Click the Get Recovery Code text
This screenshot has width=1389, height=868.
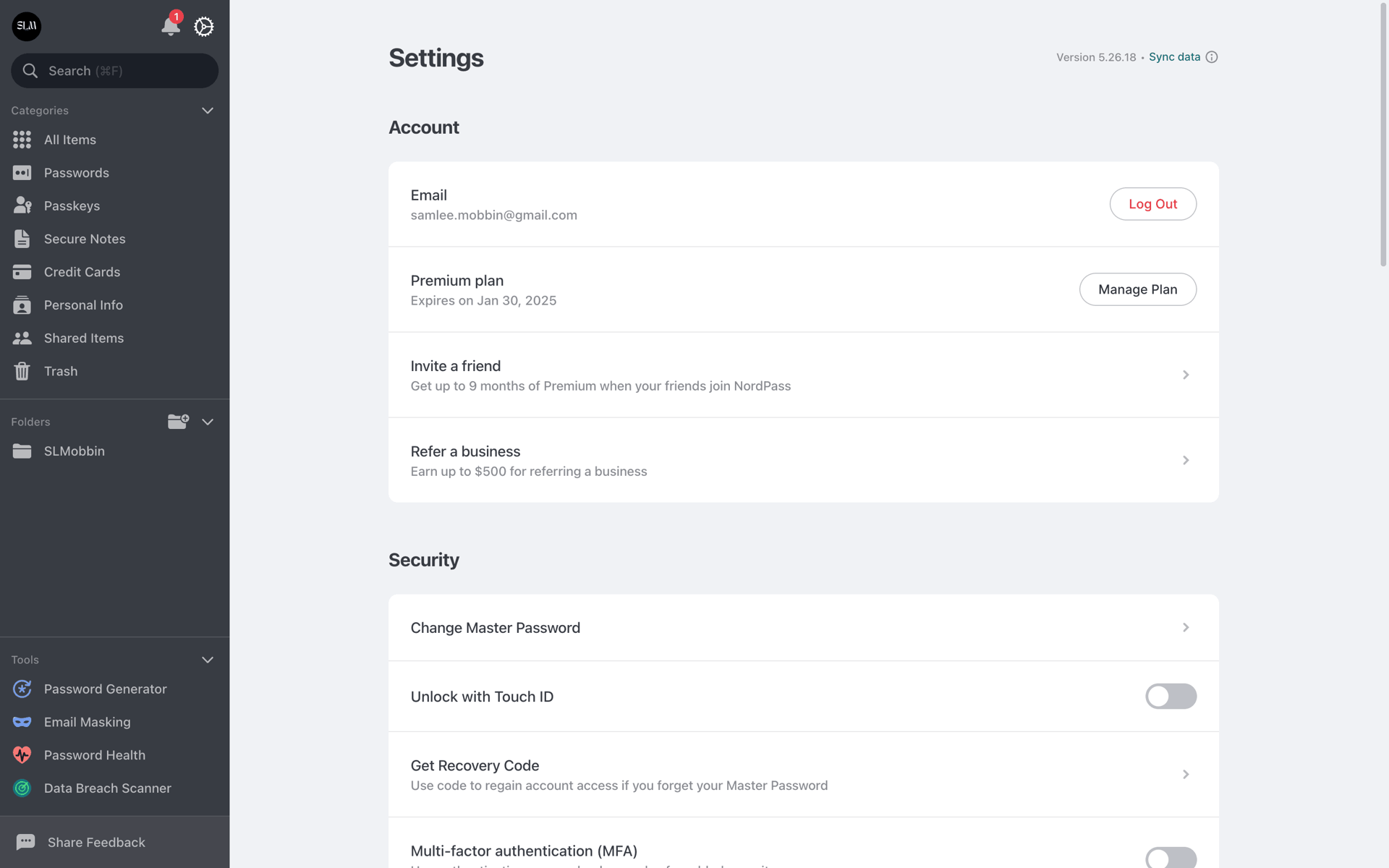click(x=475, y=765)
